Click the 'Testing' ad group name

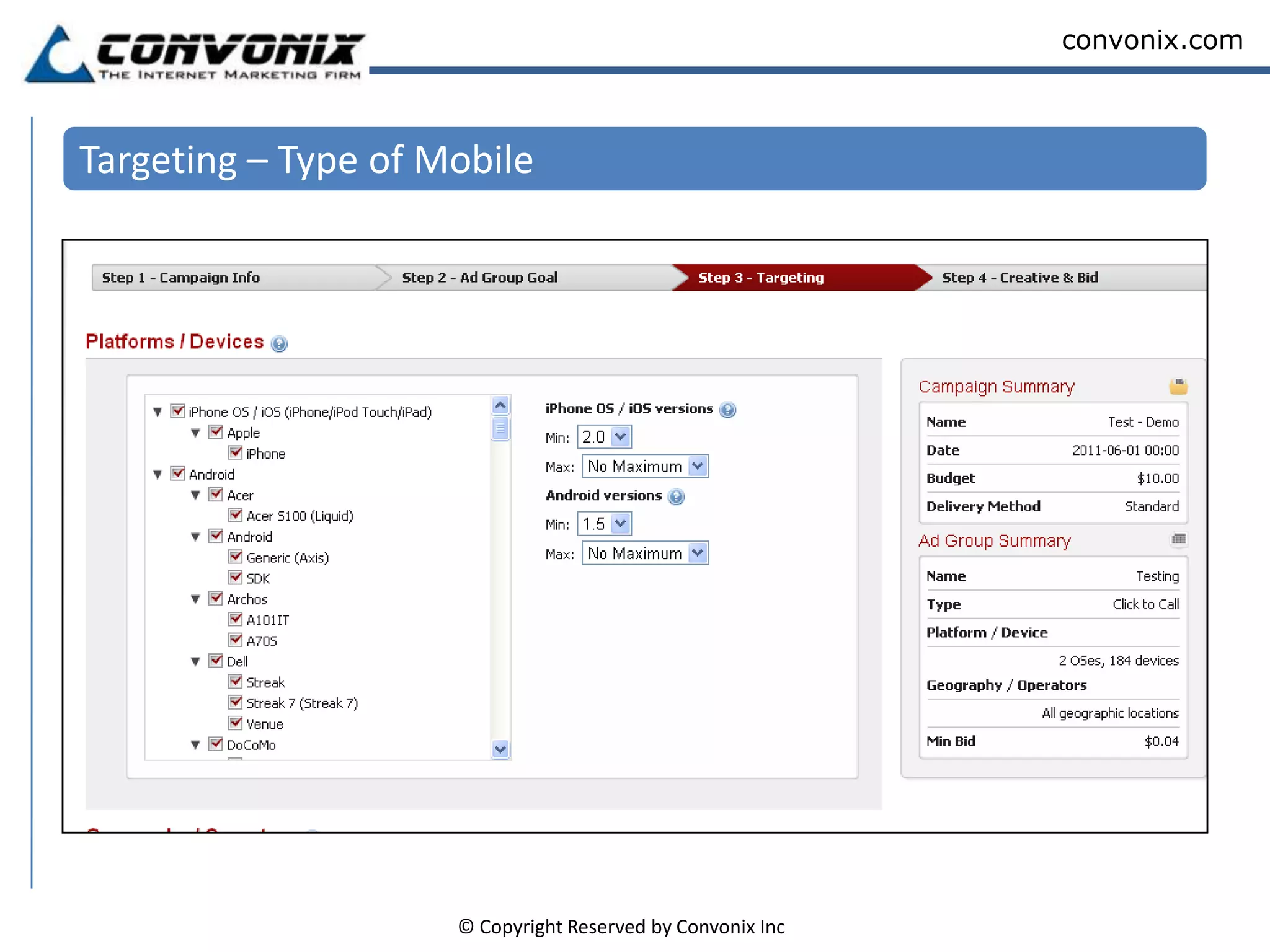(x=1158, y=576)
